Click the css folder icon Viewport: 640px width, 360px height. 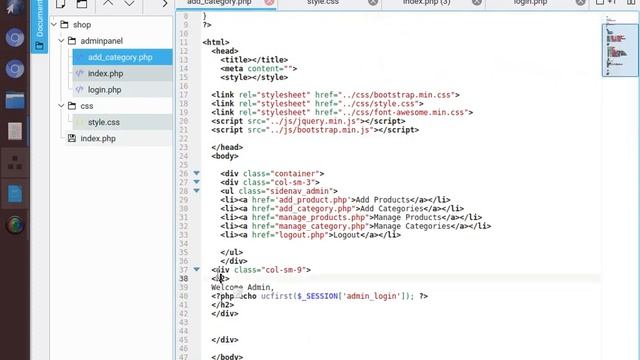[72, 106]
